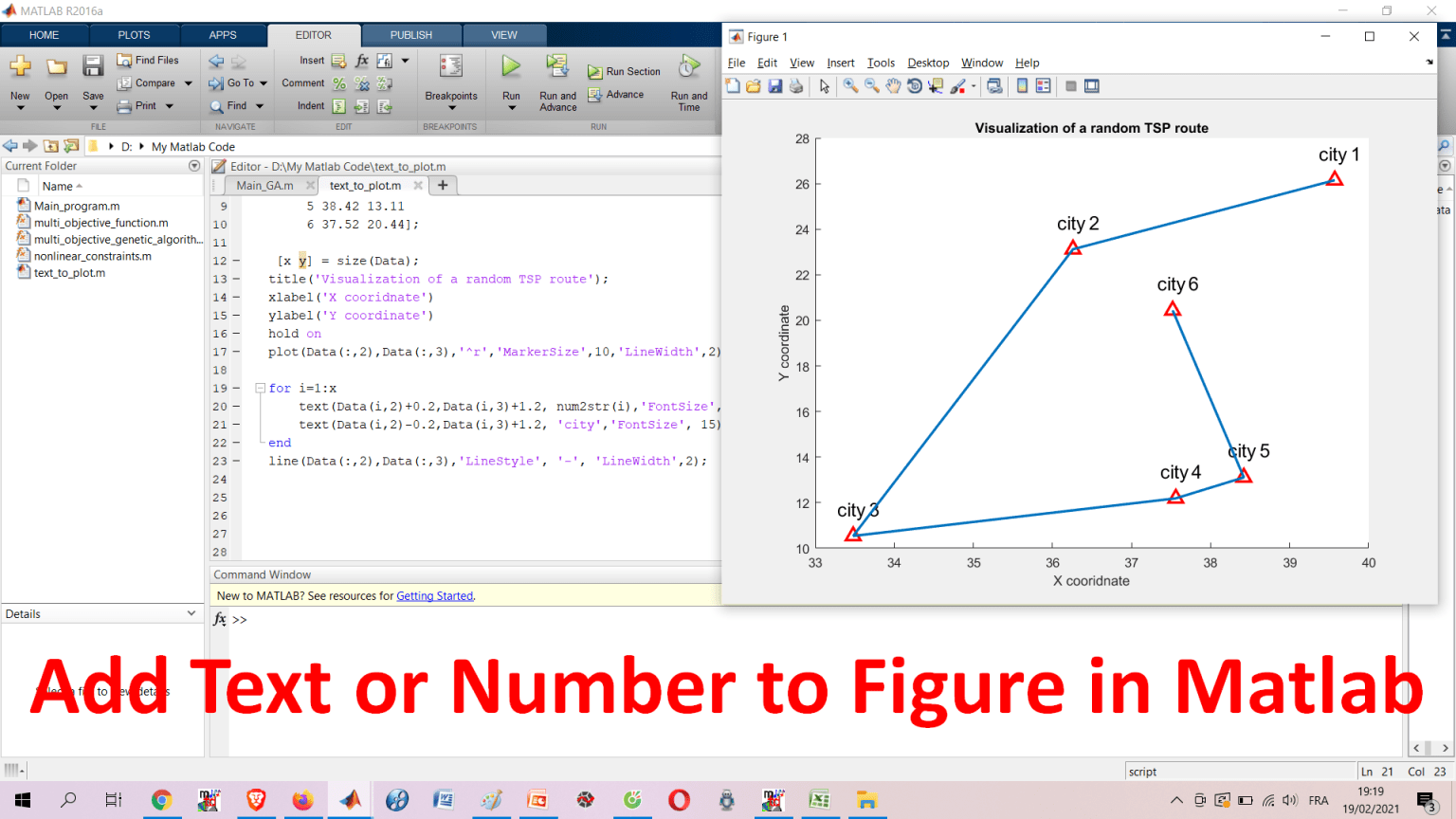The height and width of the screenshot is (819, 1456).
Task: Open the Figure 1 File menu
Action: (x=737, y=63)
